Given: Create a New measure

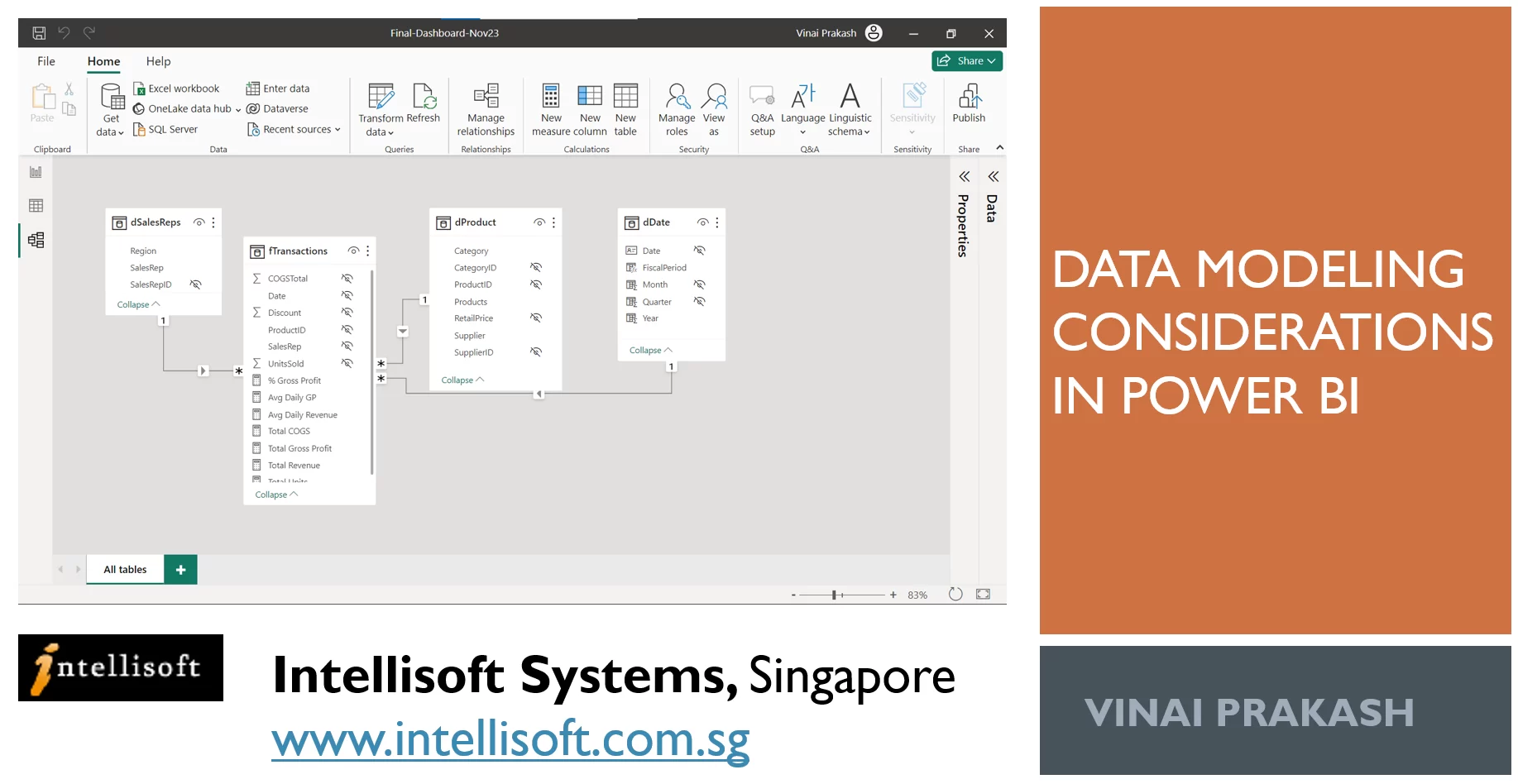Looking at the screenshot, I should [x=551, y=109].
